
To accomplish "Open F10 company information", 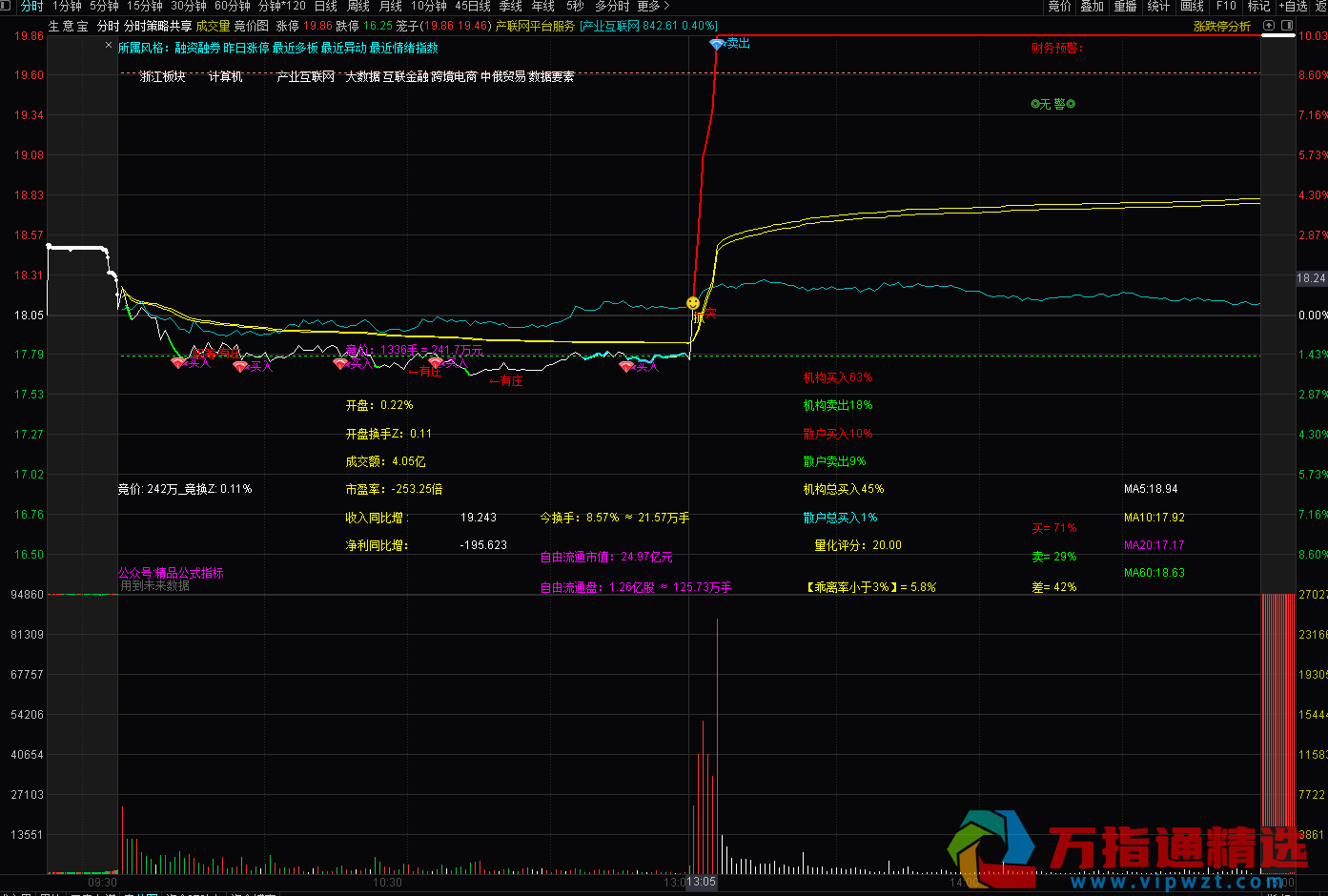I will click(1226, 7).
